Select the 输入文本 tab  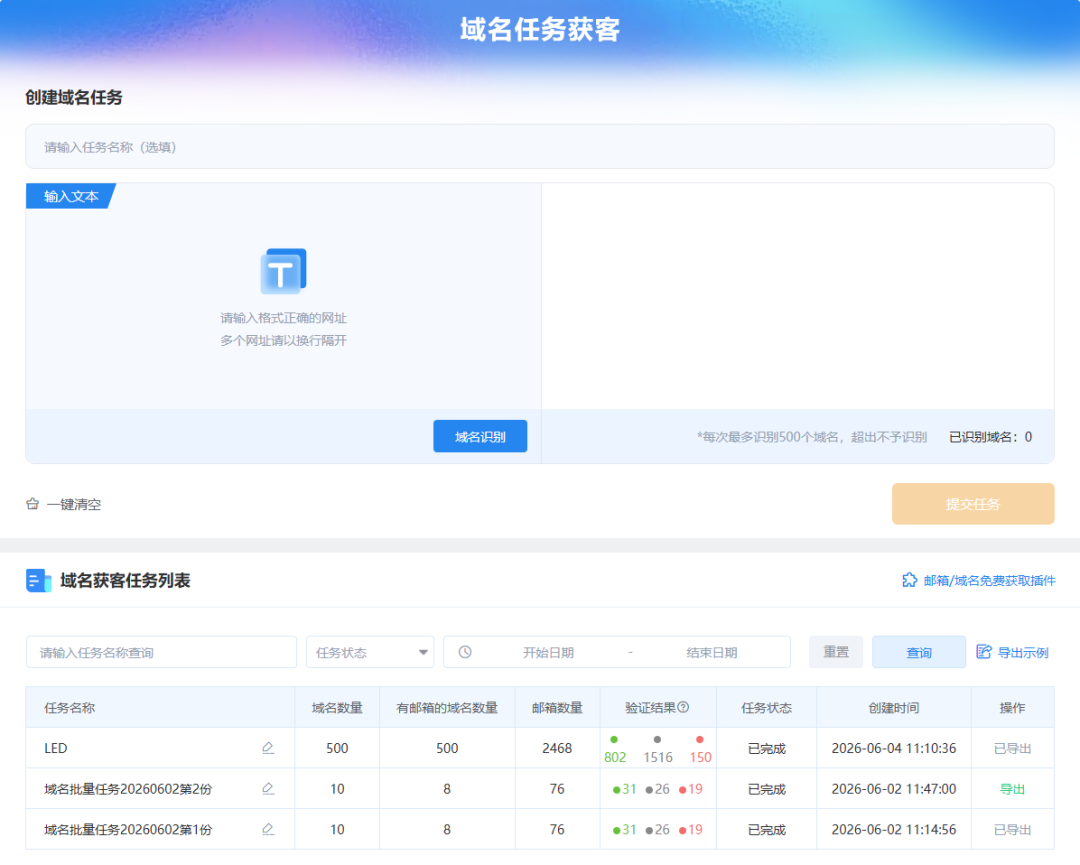click(70, 196)
